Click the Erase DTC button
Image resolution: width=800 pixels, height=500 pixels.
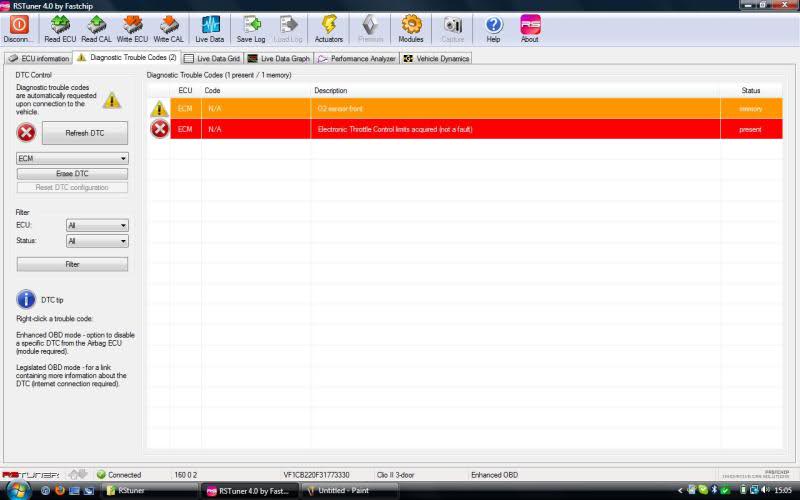coord(72,174)
